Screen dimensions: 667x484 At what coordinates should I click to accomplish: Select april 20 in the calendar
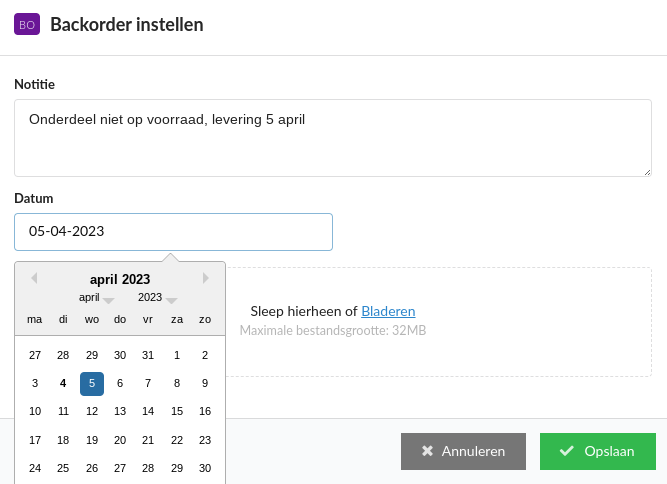click(120, 440)
